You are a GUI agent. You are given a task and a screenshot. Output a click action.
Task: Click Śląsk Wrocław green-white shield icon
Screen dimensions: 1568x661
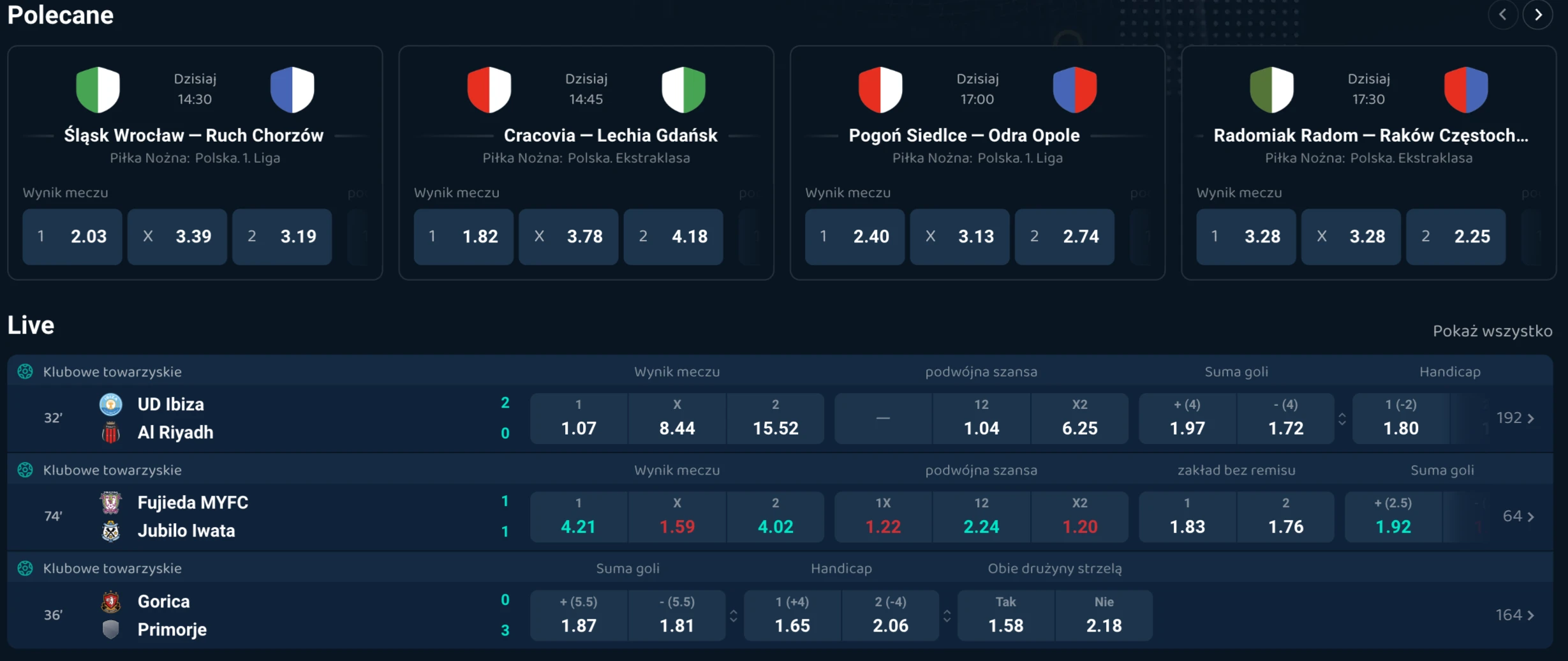tap(98, 89)
